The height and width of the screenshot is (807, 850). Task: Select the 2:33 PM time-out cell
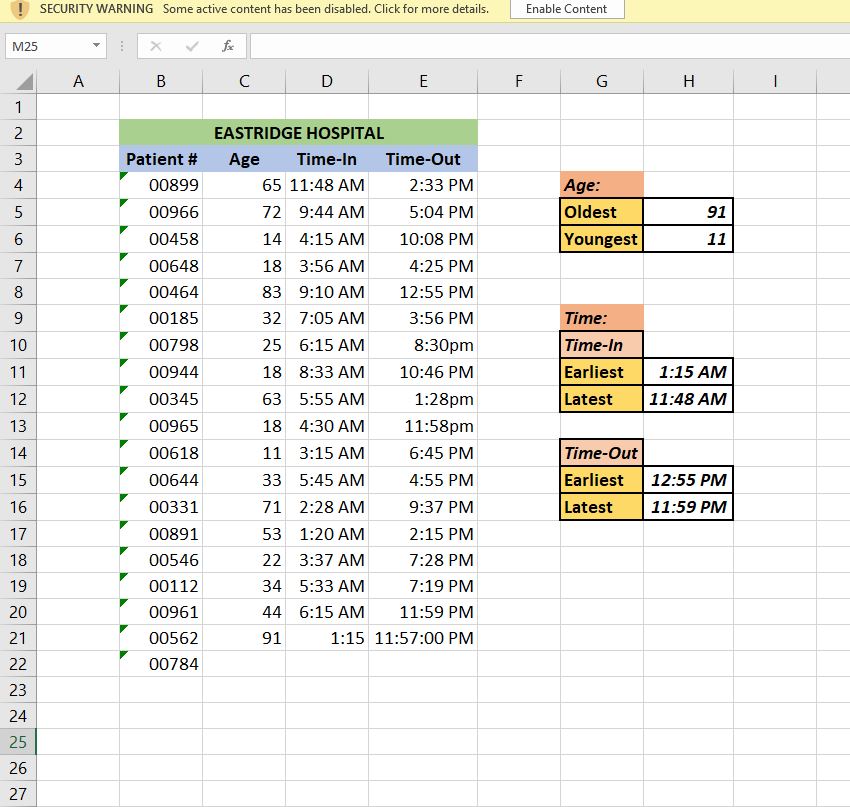(423, 185)
